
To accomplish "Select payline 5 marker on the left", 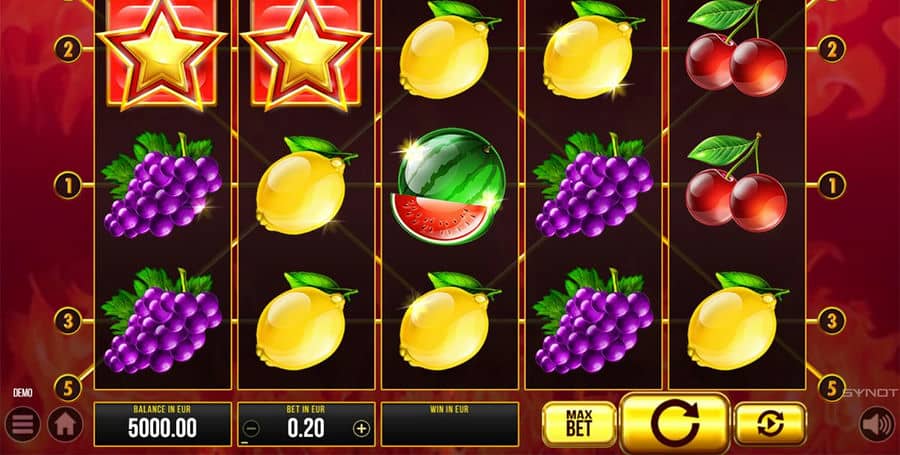I will click(68, 388).
